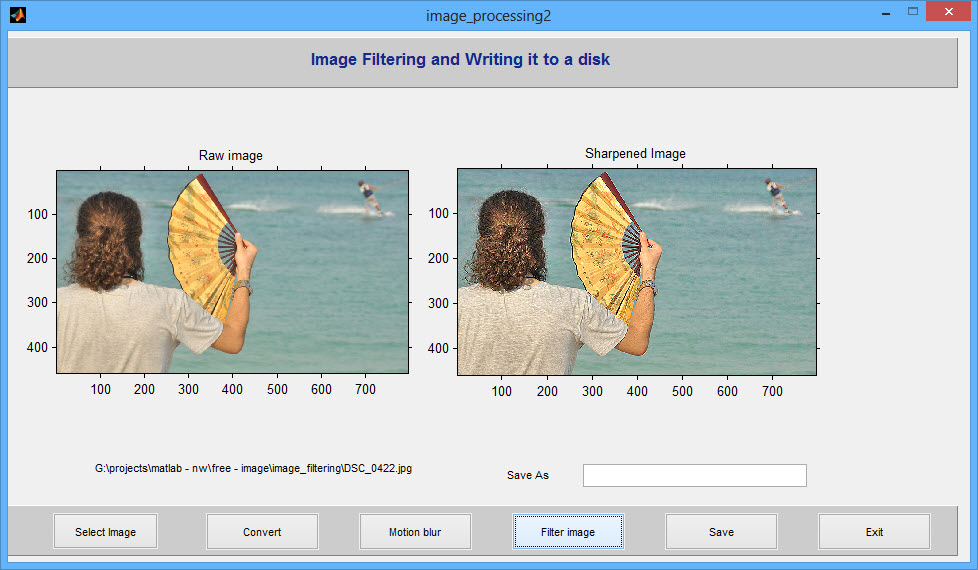Click the image_processing2 title bar text
The width and height of the screenshot is (978, 570).
pos(488,16)
